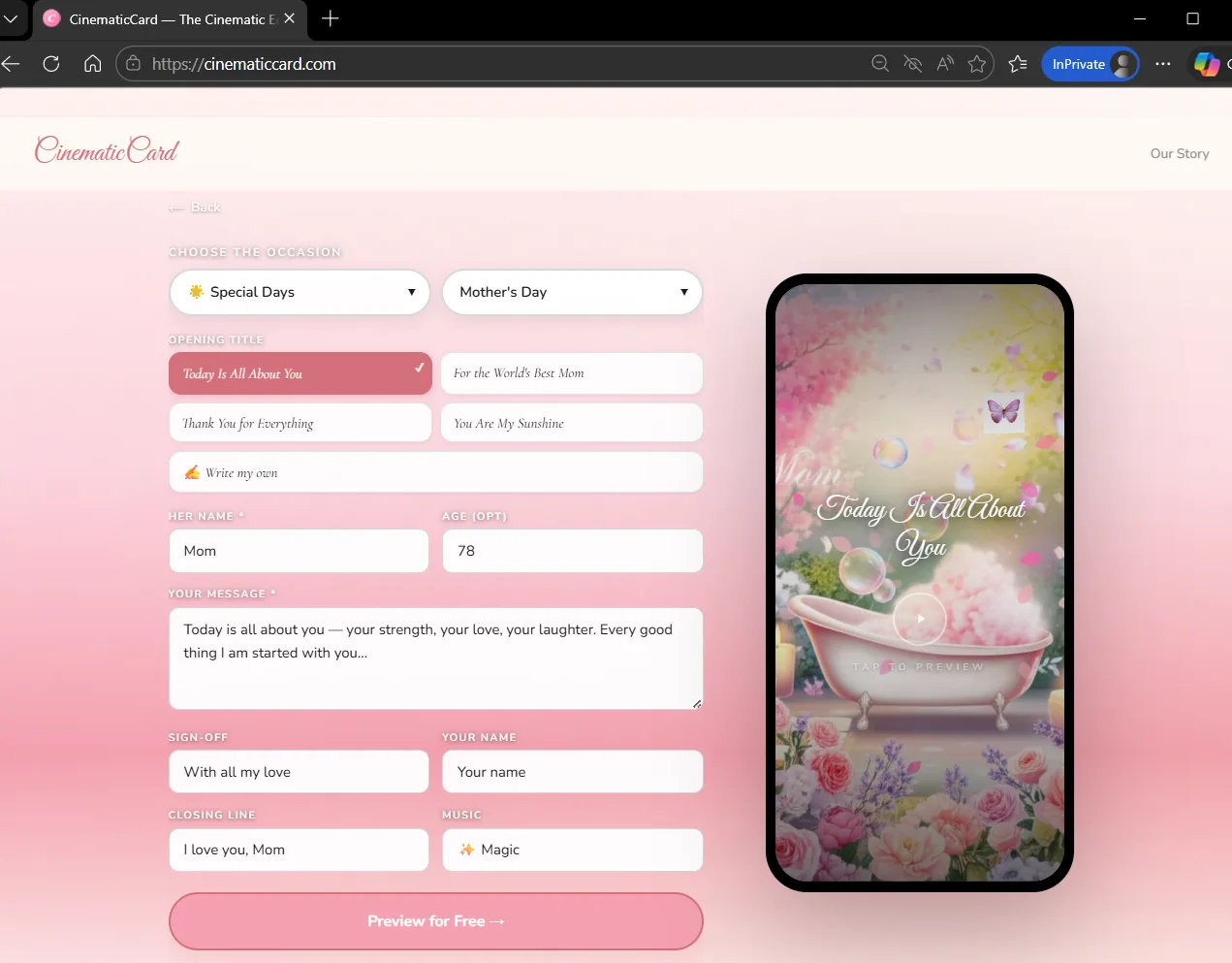Open the Our Story menu item
The height and width of the screenshot is (963, 1232).
click(1179, 153)
